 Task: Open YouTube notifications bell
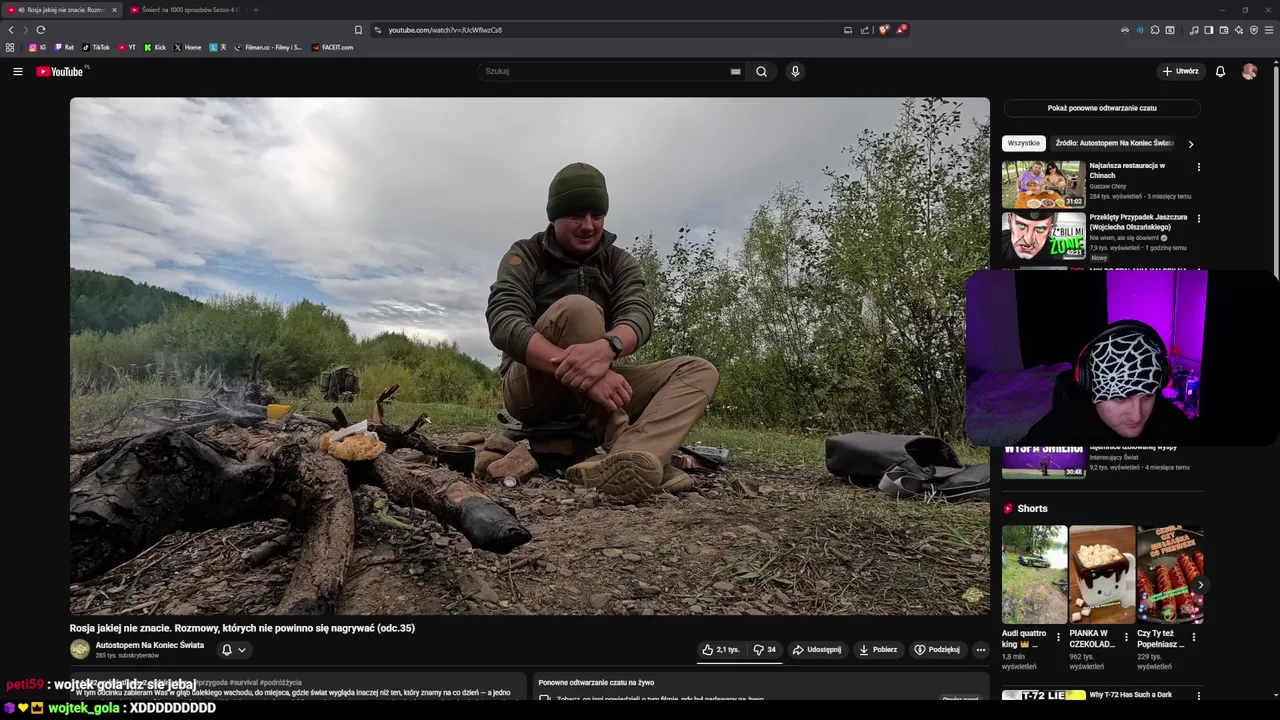1220,71
